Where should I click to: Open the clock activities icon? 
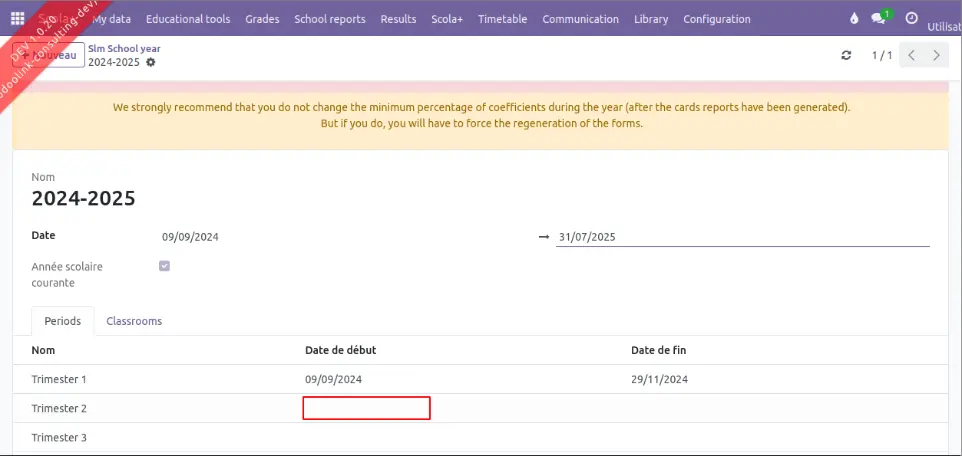[x=911, y=19]
